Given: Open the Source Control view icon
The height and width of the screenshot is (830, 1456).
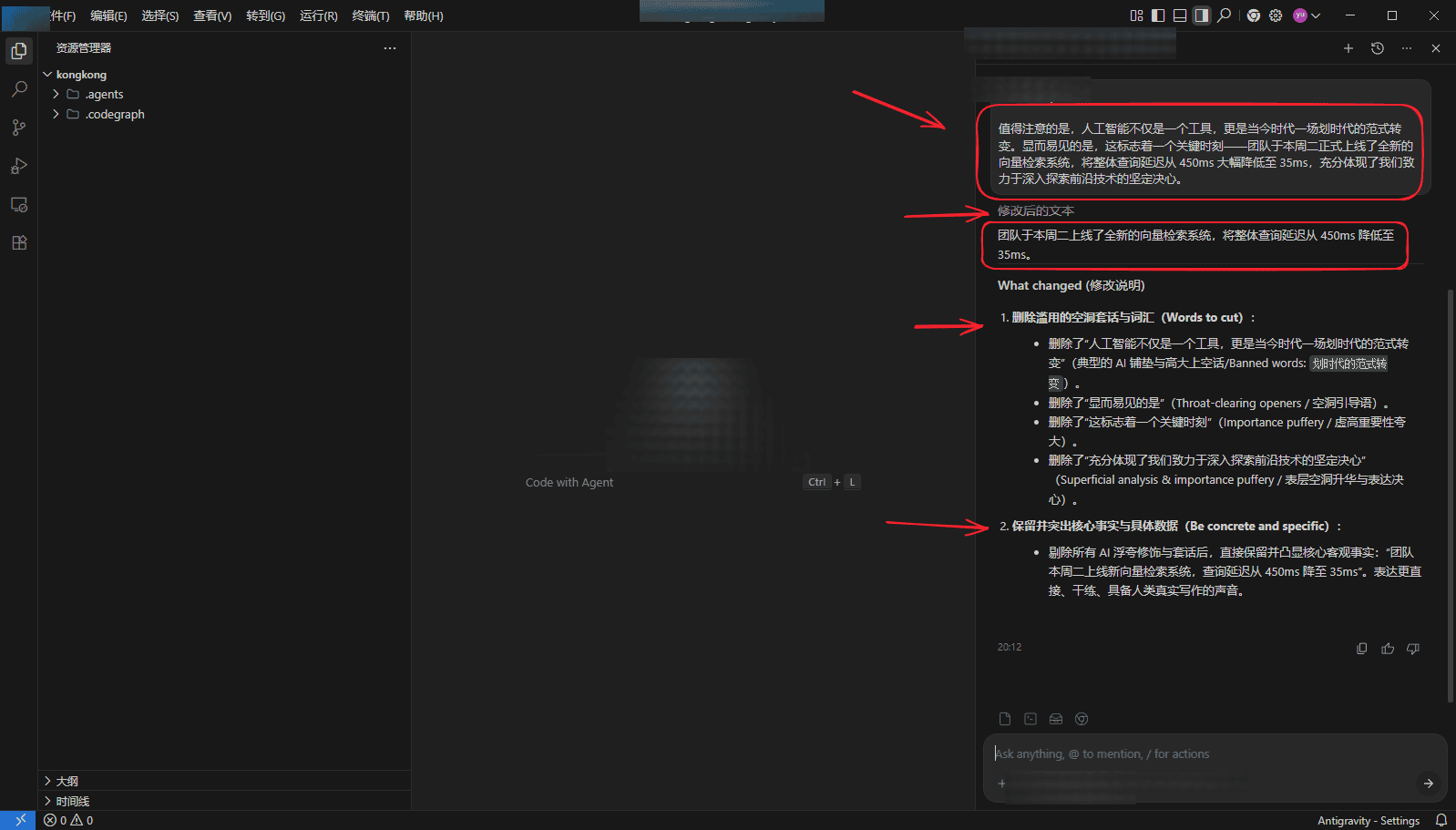Looking at the screenshot, I should (x=19, y=128).
